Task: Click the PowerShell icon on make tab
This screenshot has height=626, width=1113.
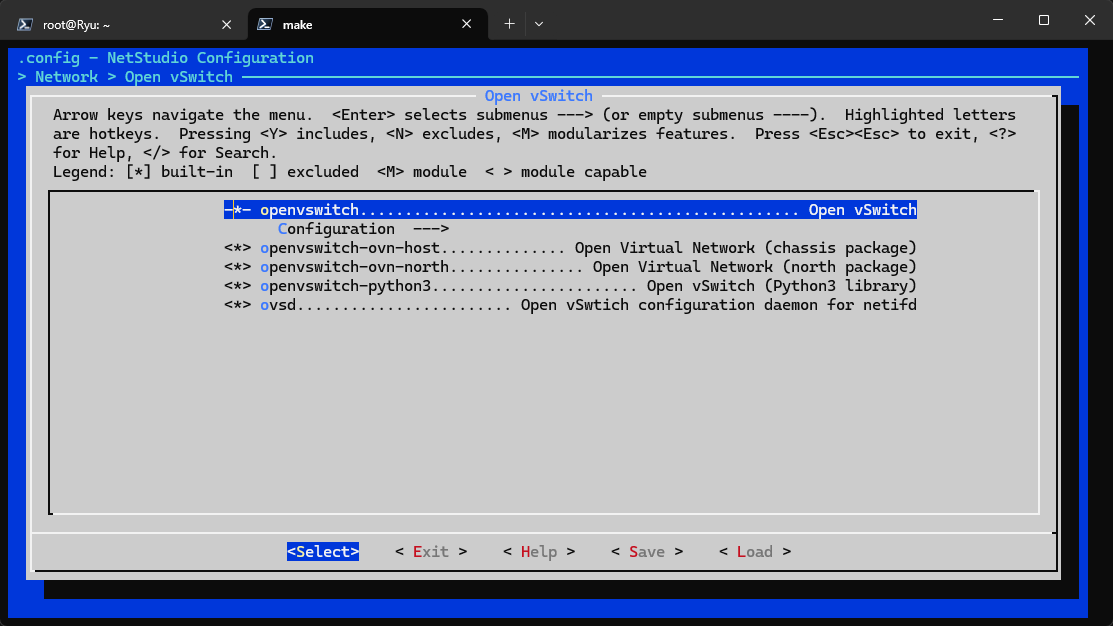Action: click(x=265, y=24)
